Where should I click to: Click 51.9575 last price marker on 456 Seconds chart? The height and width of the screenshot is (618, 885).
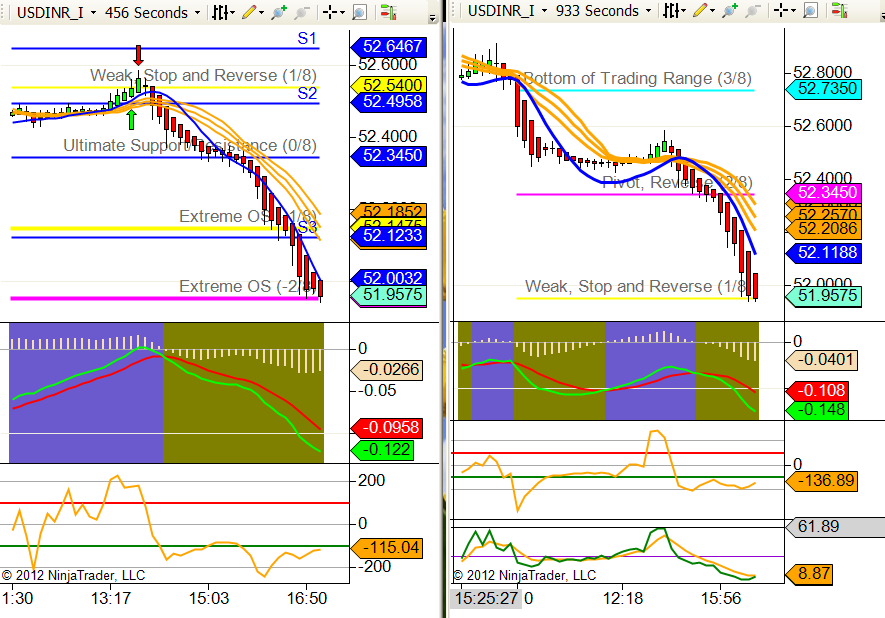(389, 295)
